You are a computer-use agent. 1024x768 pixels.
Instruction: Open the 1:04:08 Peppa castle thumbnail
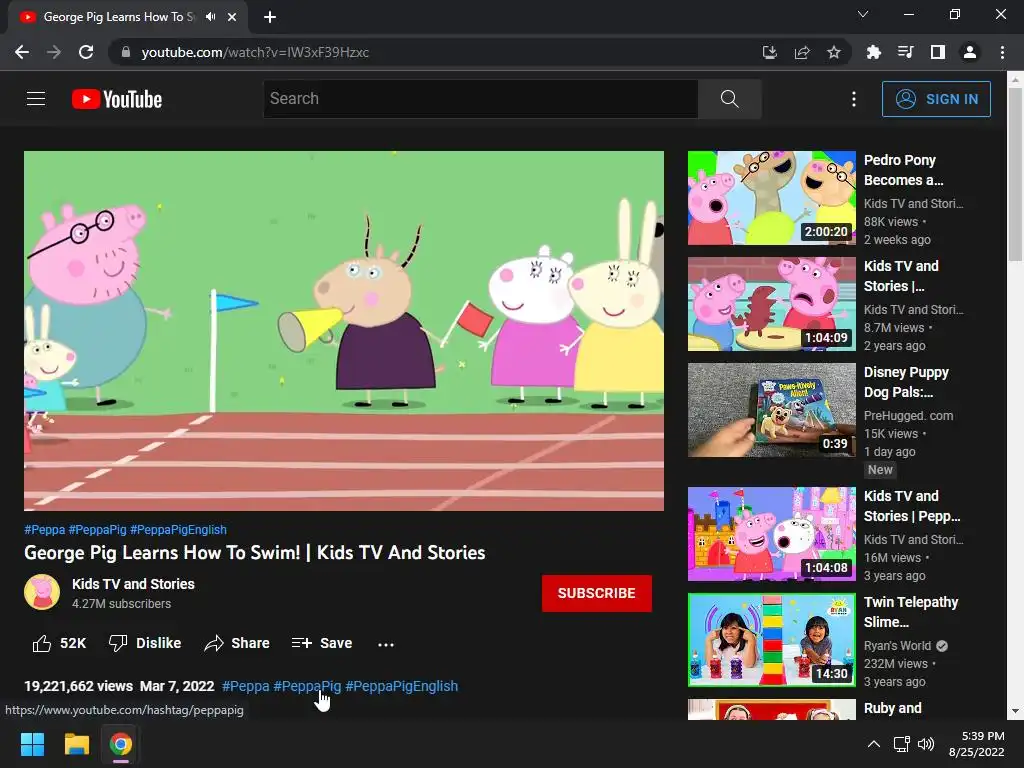click(x=772, y=534)
